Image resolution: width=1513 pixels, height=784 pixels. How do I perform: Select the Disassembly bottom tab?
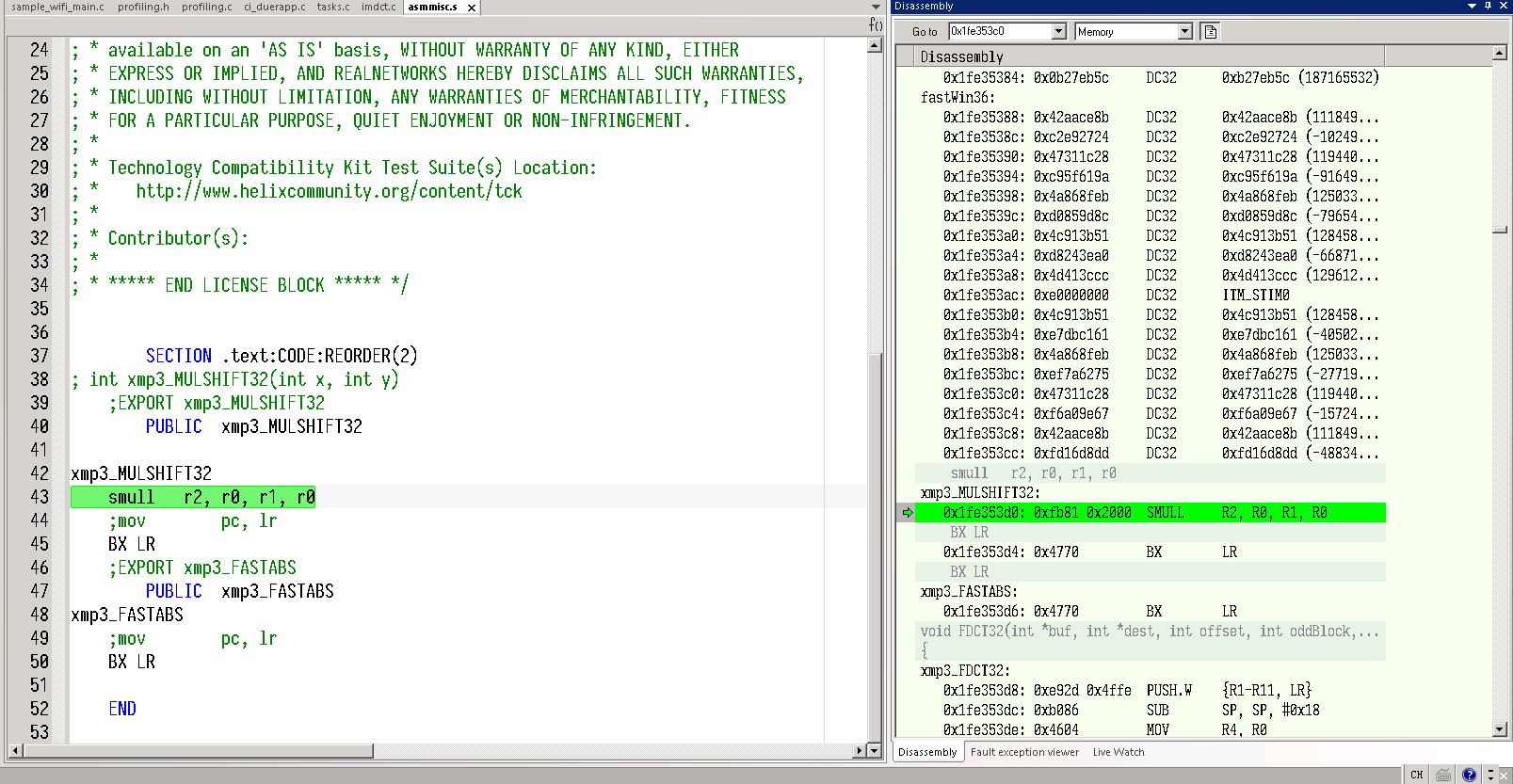(x=926, y=752)
